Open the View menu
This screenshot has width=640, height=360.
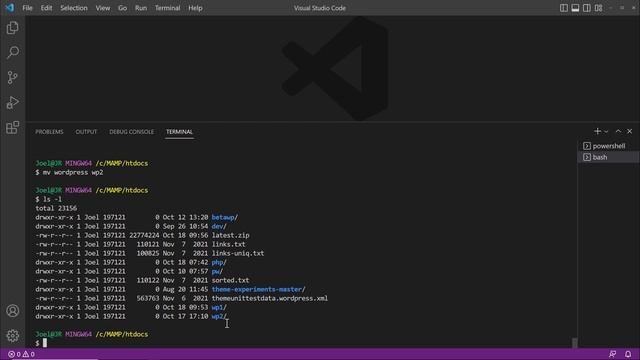(x=102, y=8)
